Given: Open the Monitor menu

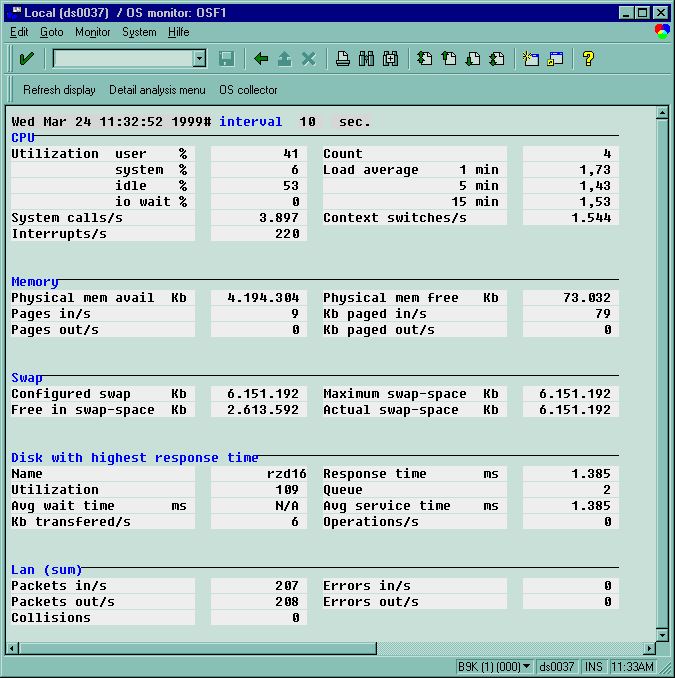Looking at the screenshot, I should click(93, 32).
